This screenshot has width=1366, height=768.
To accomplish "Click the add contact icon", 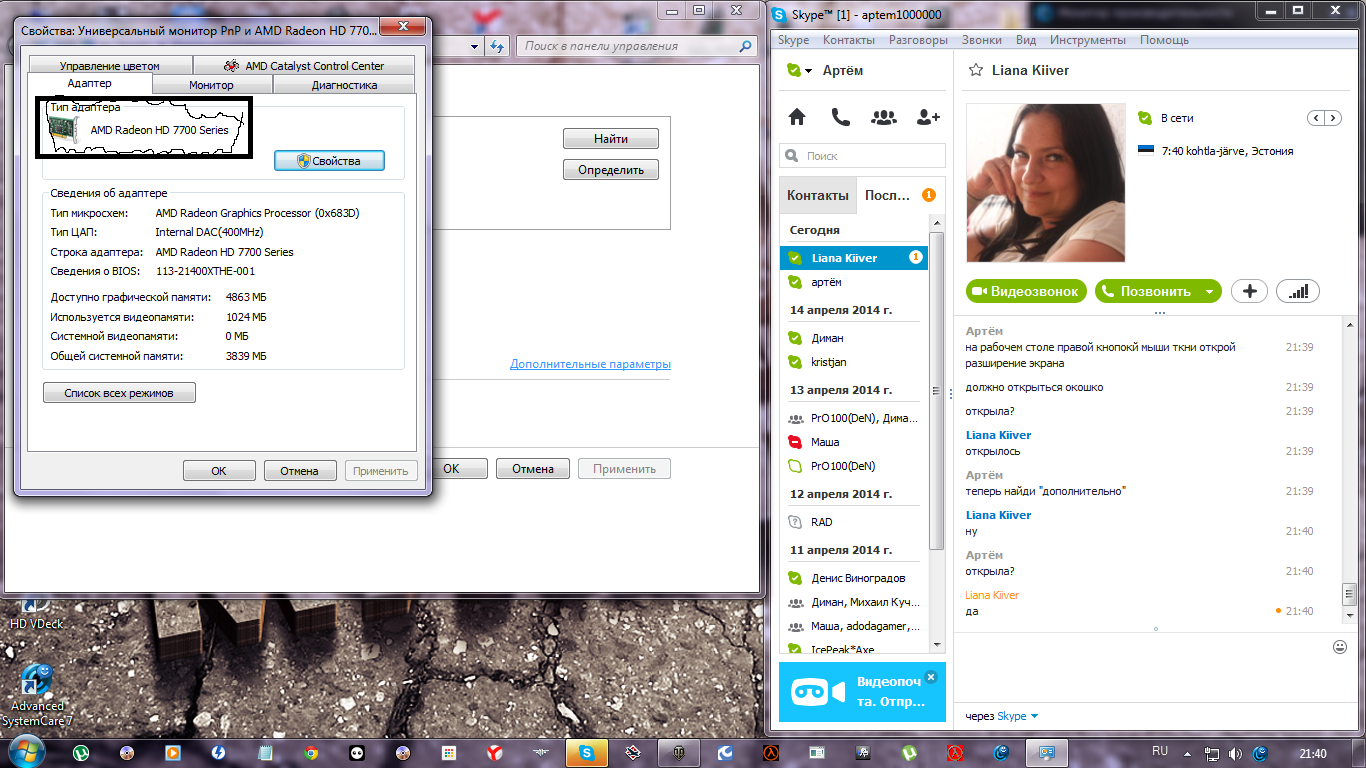I will (929, 117).
